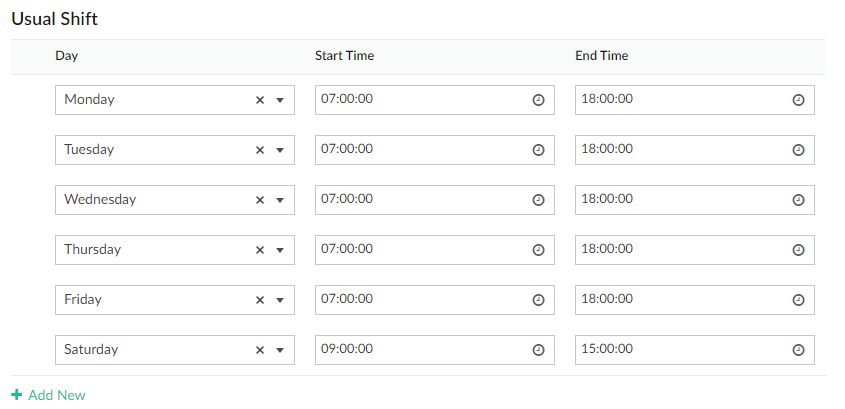This screenshot has height=409, width=845.
Task: Add a new shift row
Action: click(49, 395)
